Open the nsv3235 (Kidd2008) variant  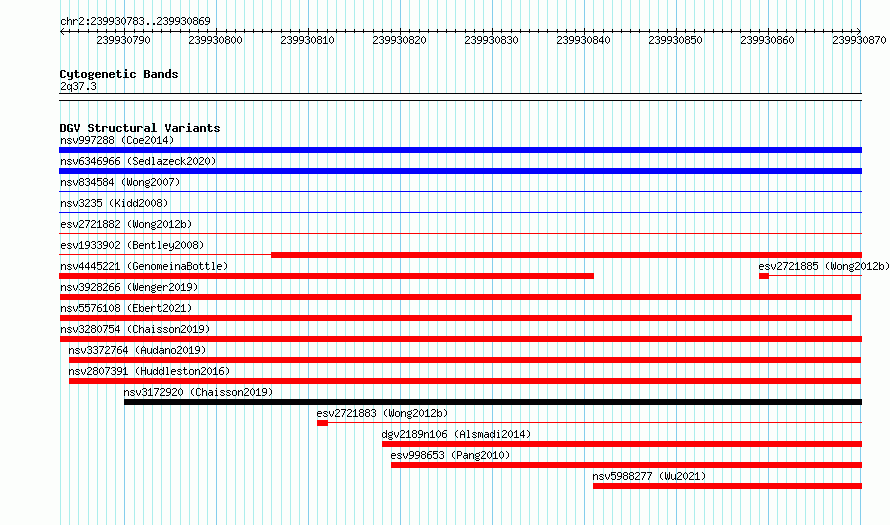[114, 203]
